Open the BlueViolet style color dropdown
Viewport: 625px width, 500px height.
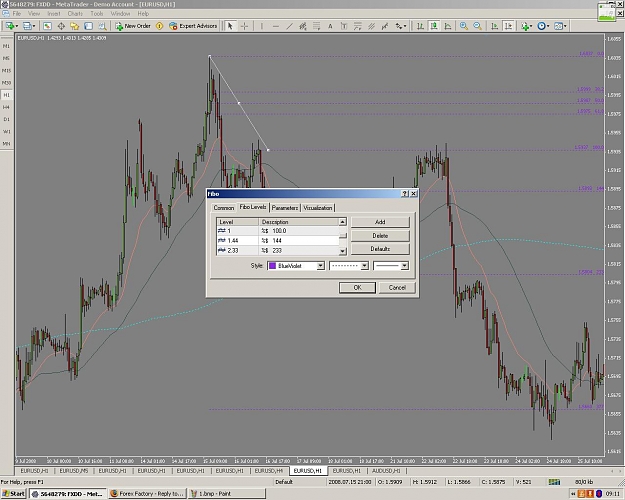click(x=320, y=266)
